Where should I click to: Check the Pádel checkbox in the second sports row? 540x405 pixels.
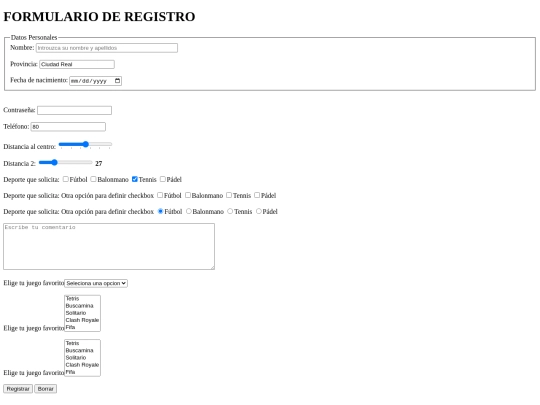[x=257, y=195]
